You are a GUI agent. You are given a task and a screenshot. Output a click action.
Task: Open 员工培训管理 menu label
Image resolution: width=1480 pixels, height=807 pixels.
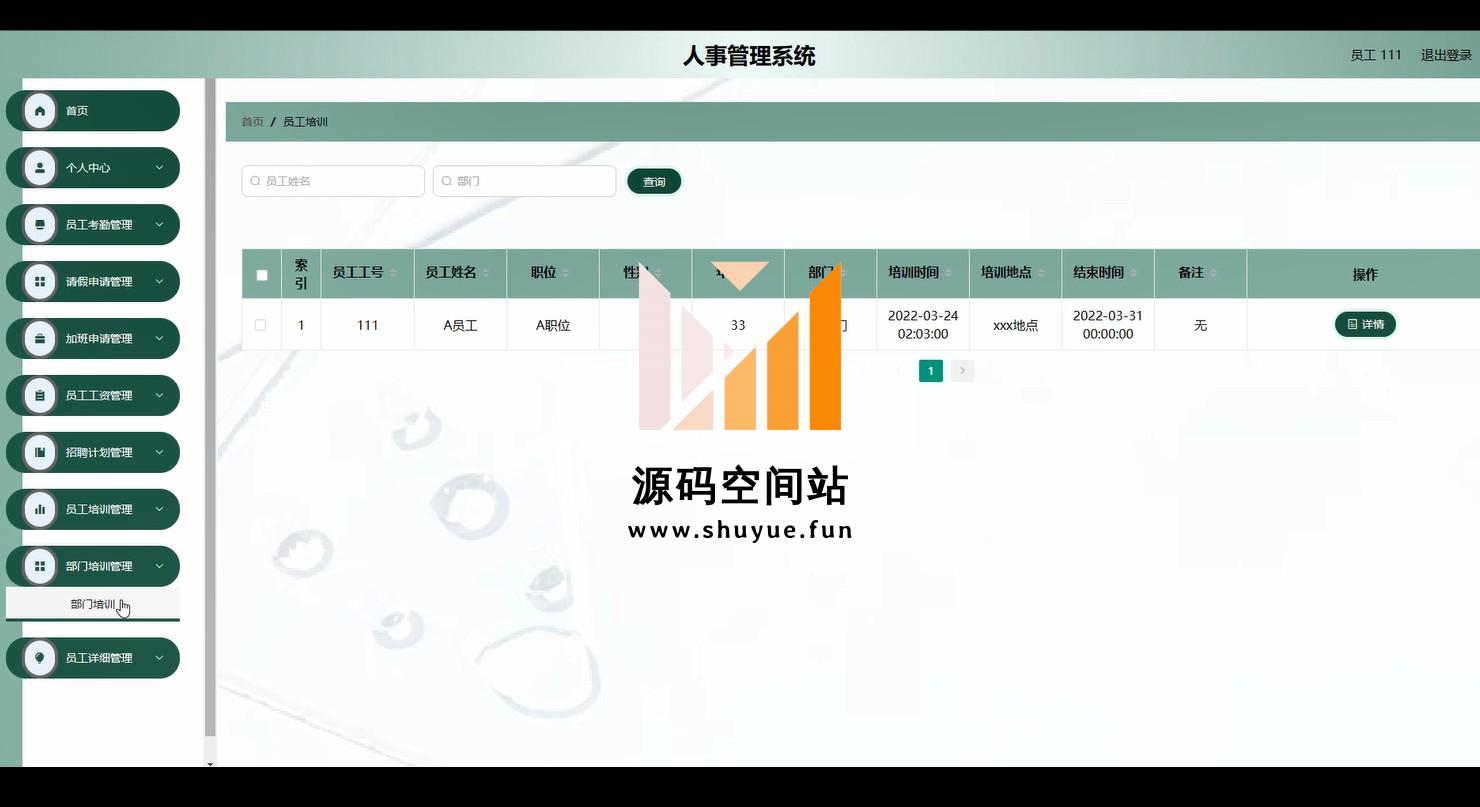(99, 510)
